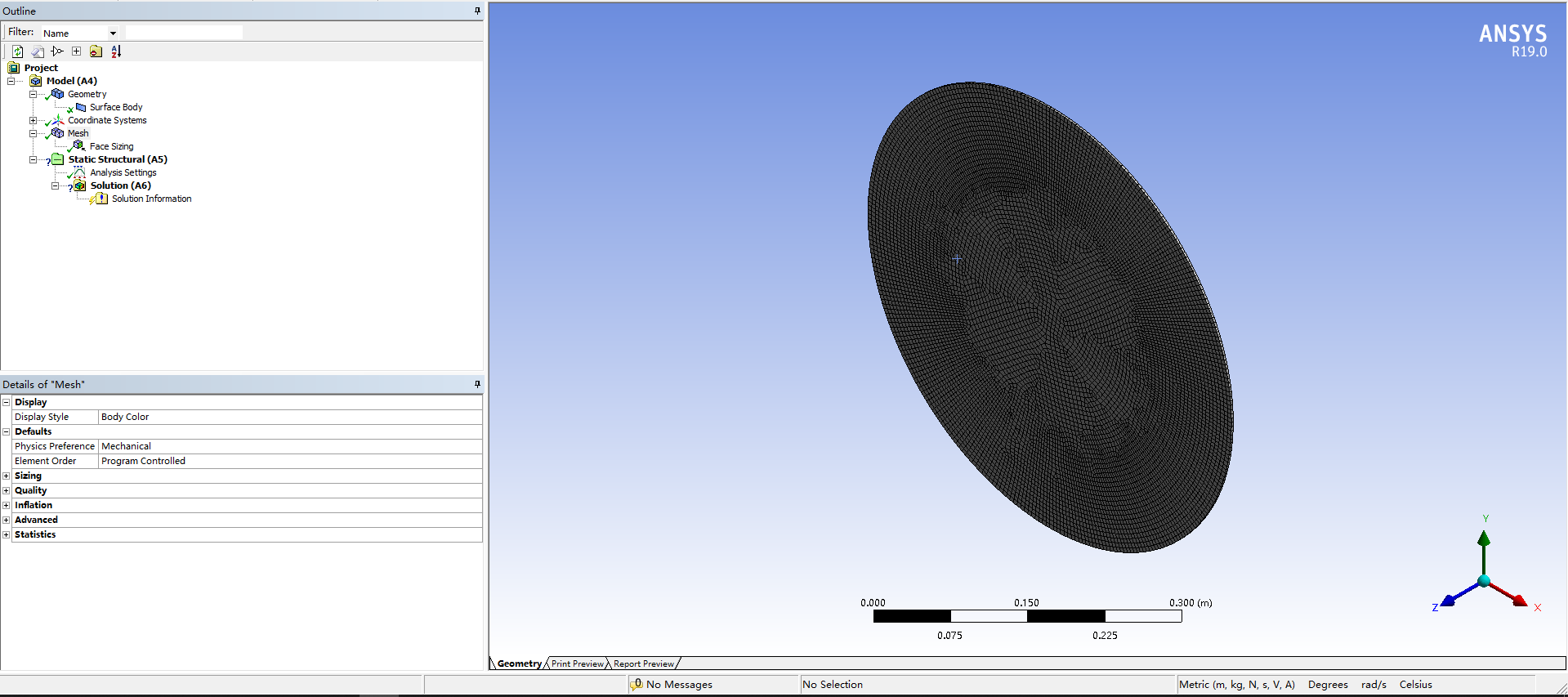Expand the Statistics details section
Viewport: 1568px width, 697px height.
[x=7, y=534]
